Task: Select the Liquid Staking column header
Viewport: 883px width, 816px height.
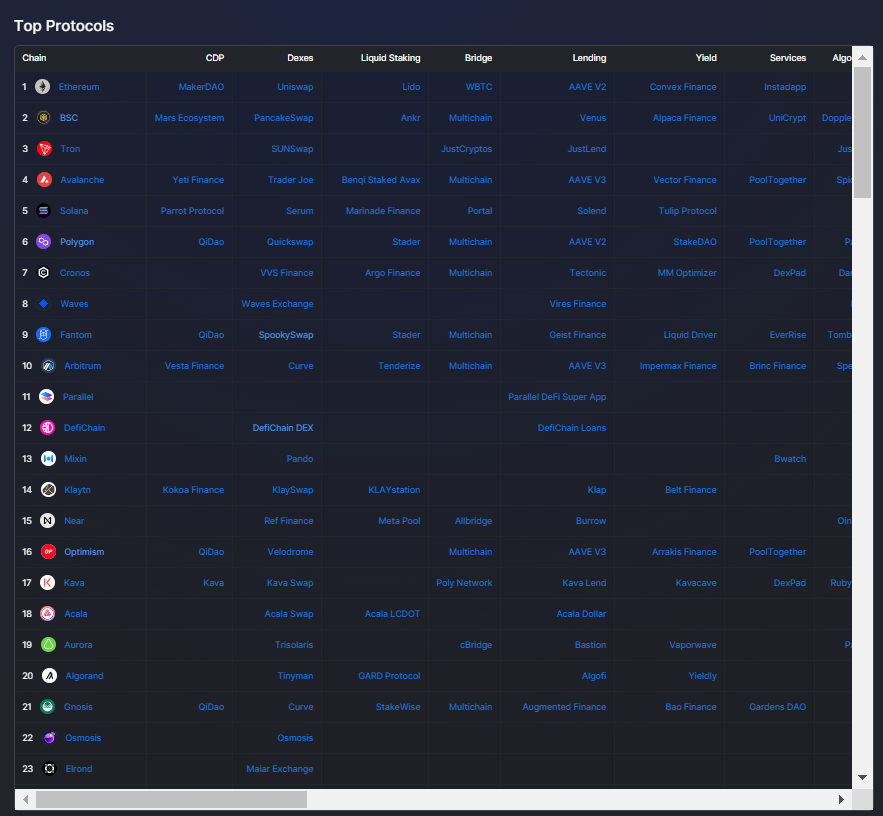Action: [x=390, y=58]
